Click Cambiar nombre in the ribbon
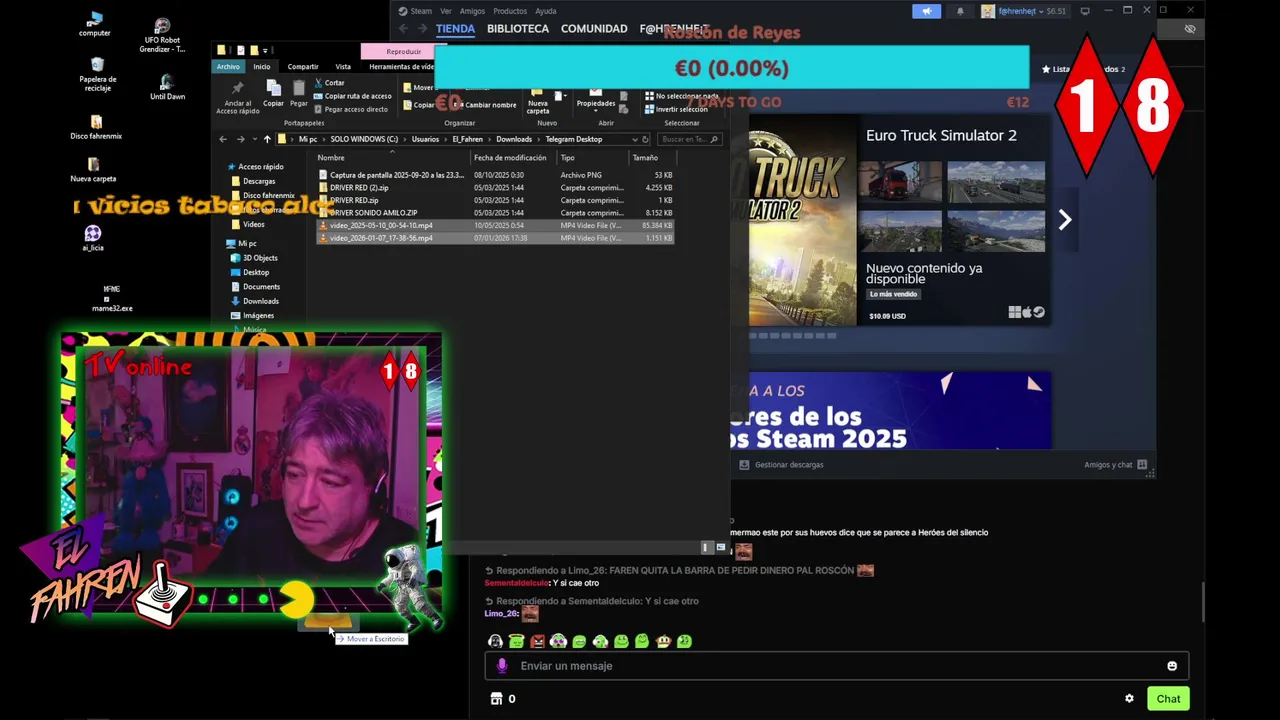Screen dimensions: 1280x720 [485, 105]
